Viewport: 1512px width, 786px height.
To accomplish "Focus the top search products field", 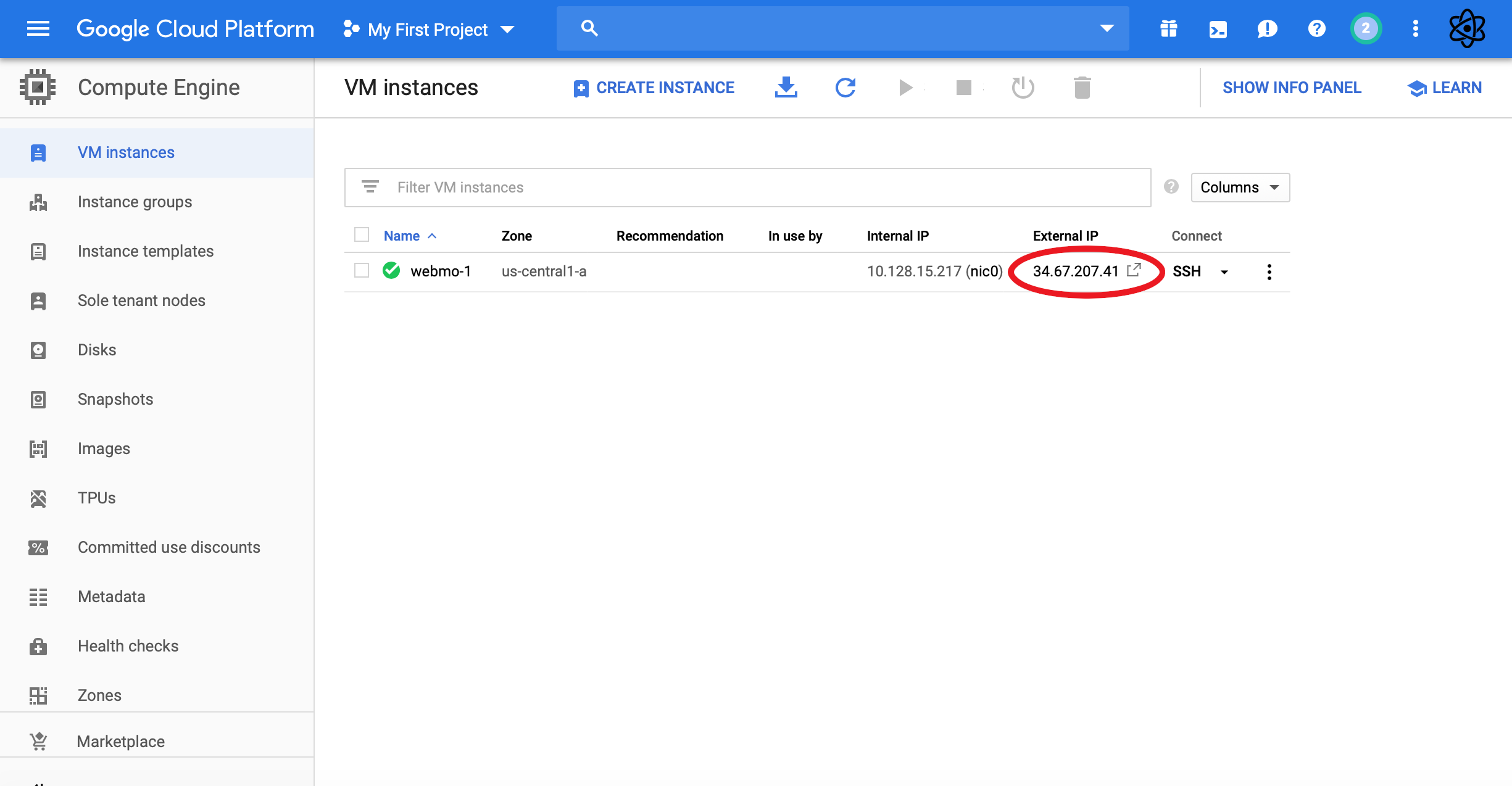I will 842,28.
